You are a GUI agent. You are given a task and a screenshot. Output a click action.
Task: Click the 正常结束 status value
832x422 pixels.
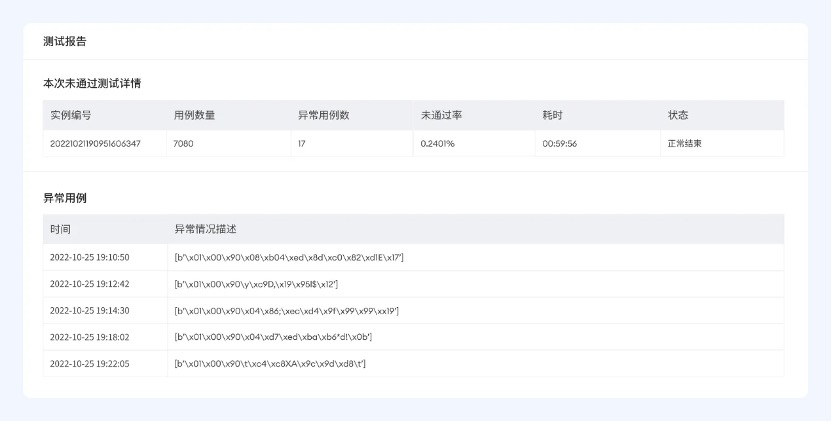[x=686, y=144]
